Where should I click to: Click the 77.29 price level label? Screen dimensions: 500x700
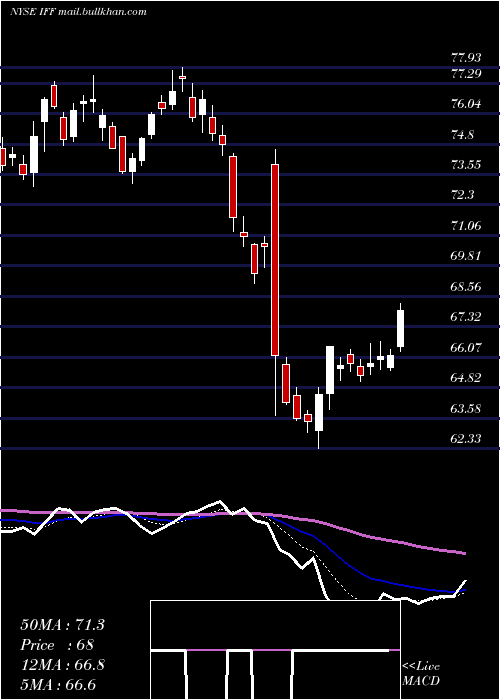point(466,74)
